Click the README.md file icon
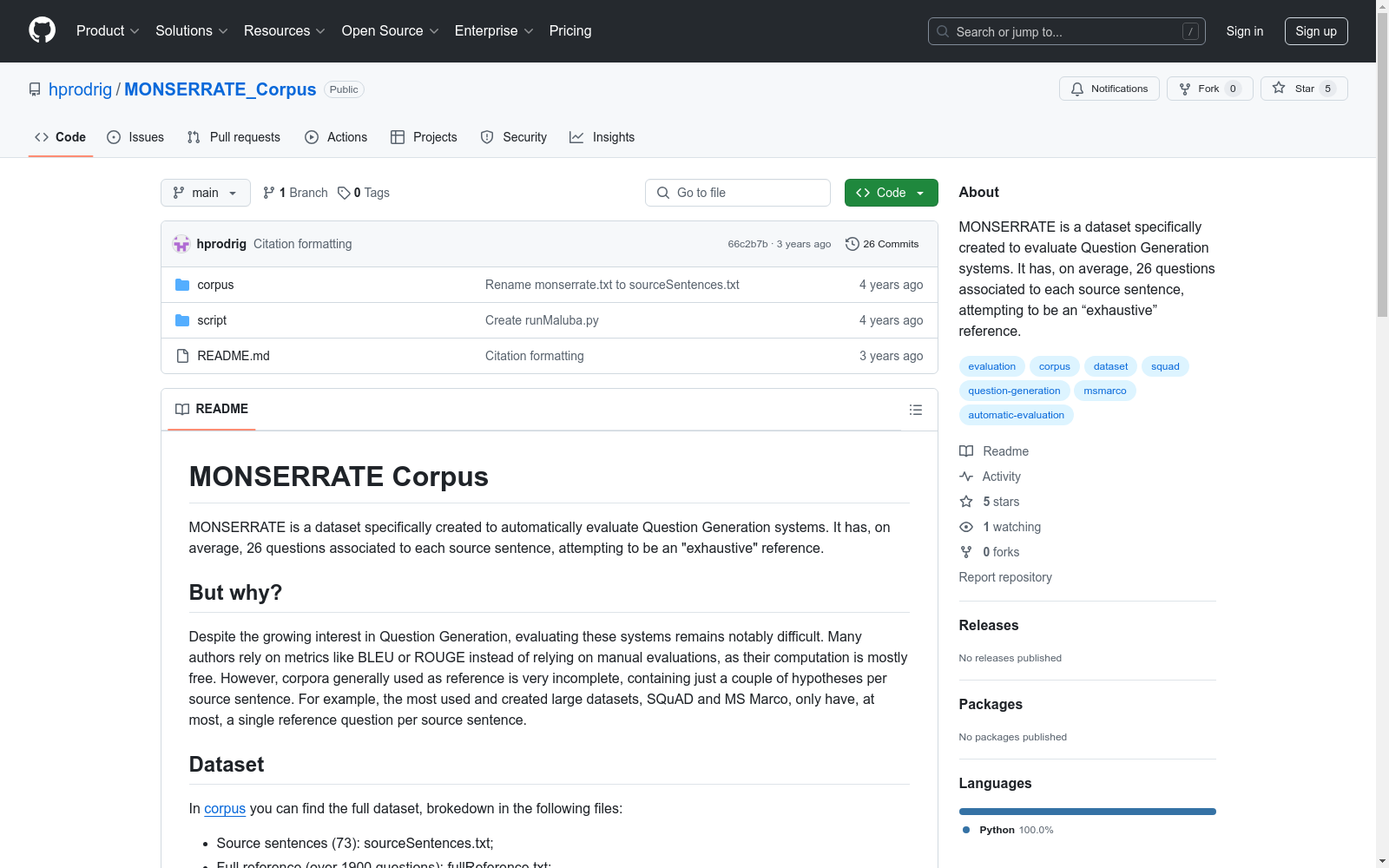Viewport: 1389px width, 868px height. click(182, 356)
